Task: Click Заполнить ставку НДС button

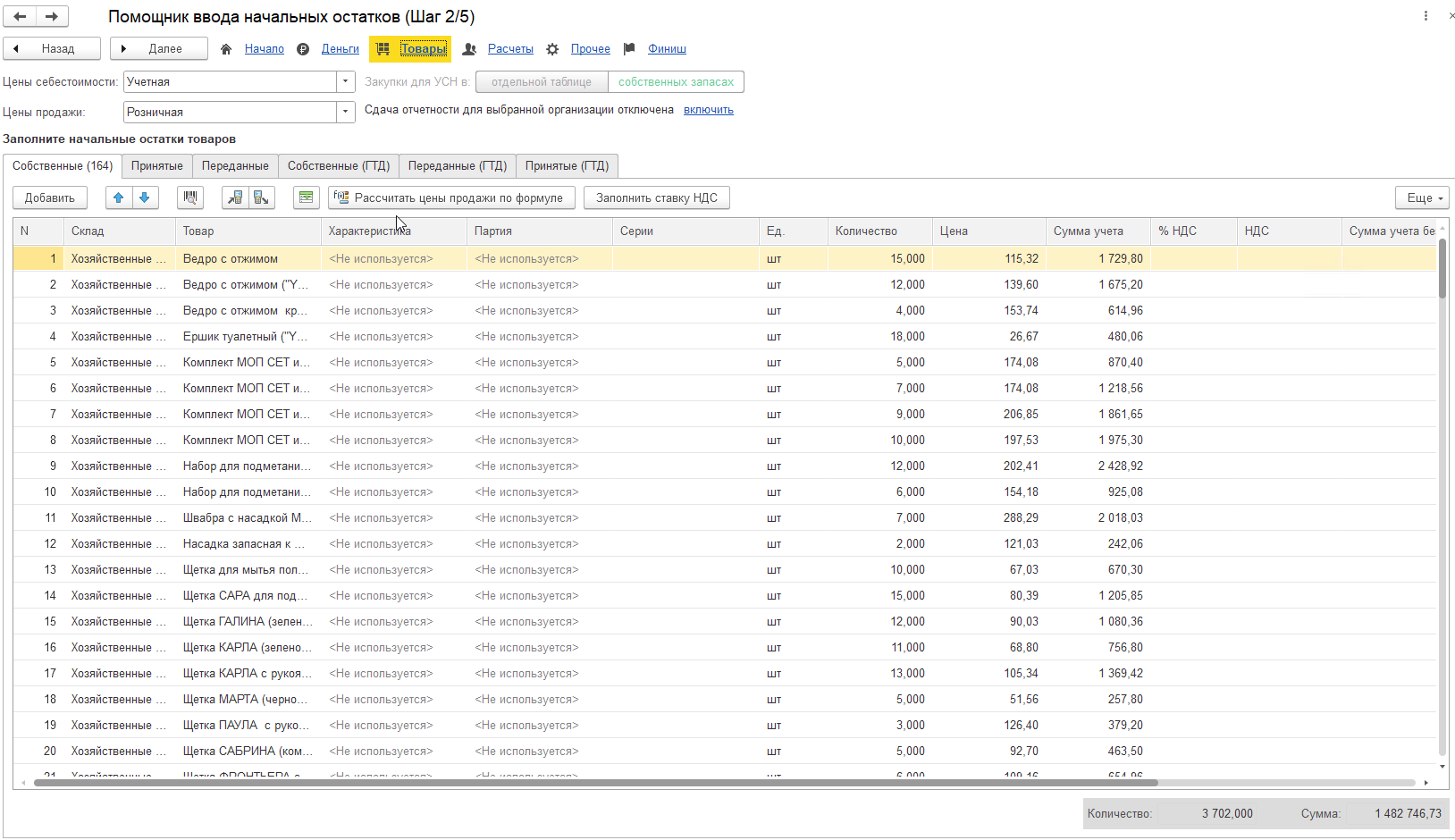Action: pyautogui.click(x=657, y=197)
